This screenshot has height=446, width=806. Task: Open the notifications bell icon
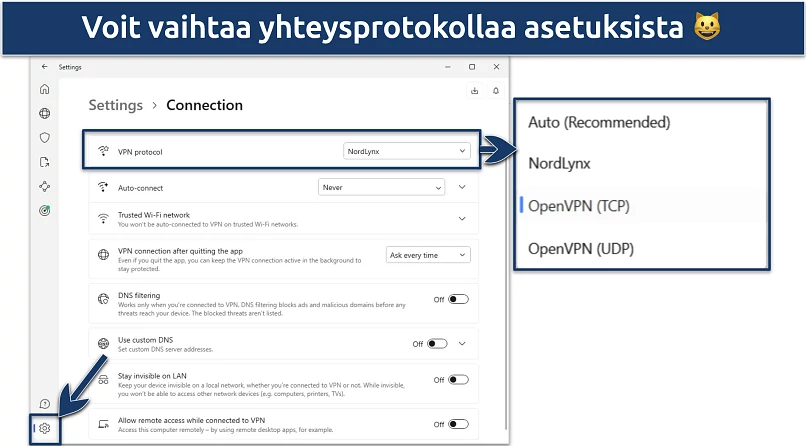(x=496, y=91)
